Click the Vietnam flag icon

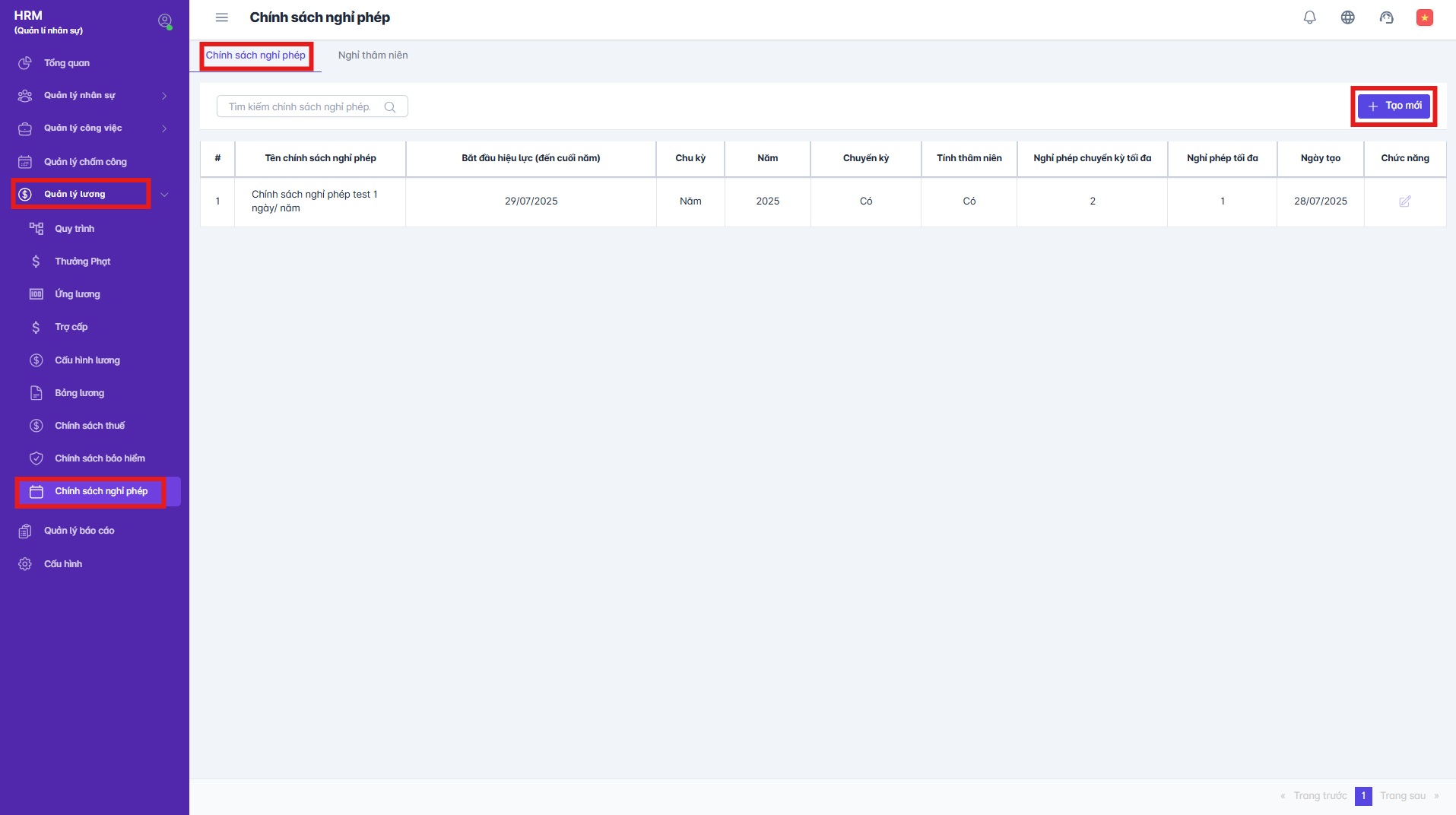pyautogui.click(x=1424, y=17)
